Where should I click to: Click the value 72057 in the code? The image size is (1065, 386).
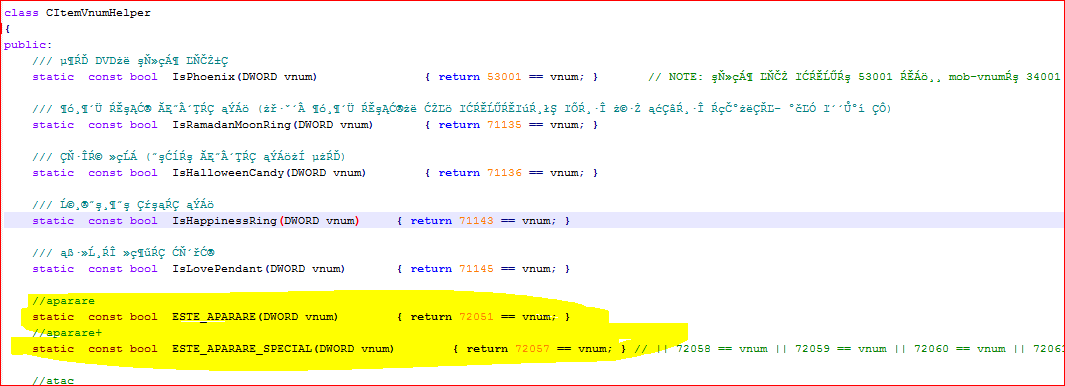(x=532, y=349)
